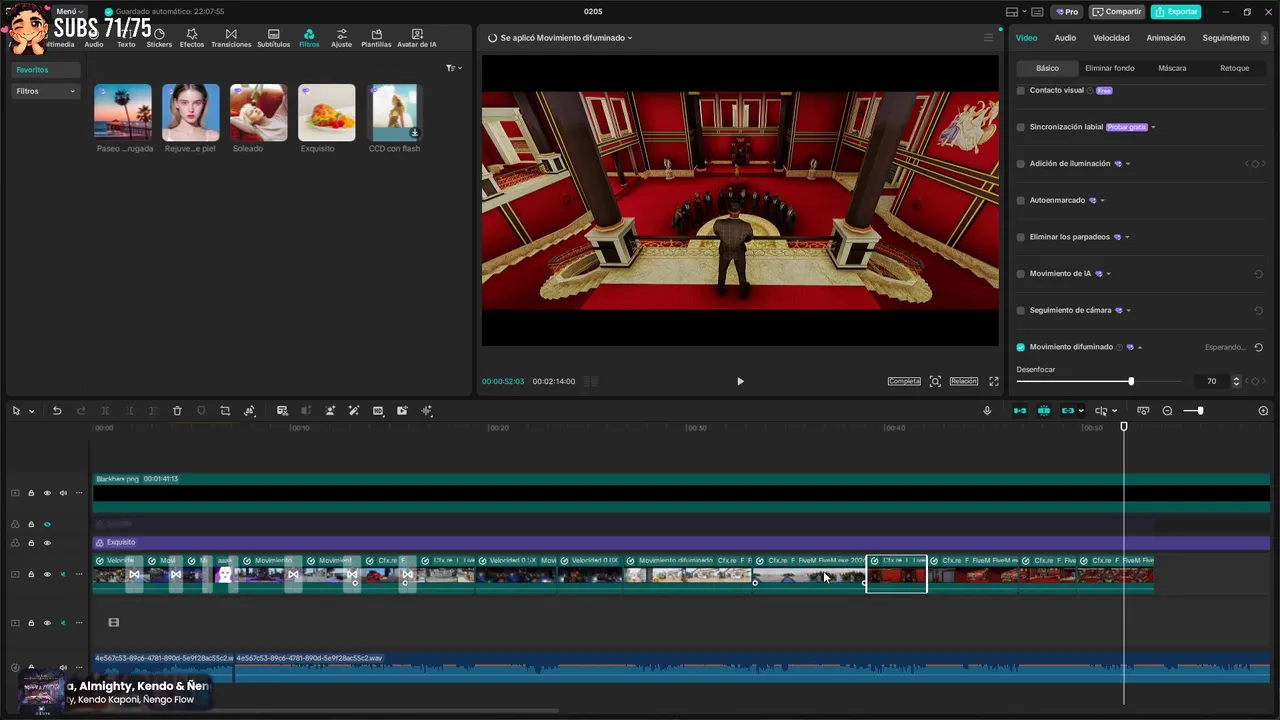This screenshot has width=1280, height=720.
Task: Zoom out the timeline with minus magnifier
Action: (1167, 411)
